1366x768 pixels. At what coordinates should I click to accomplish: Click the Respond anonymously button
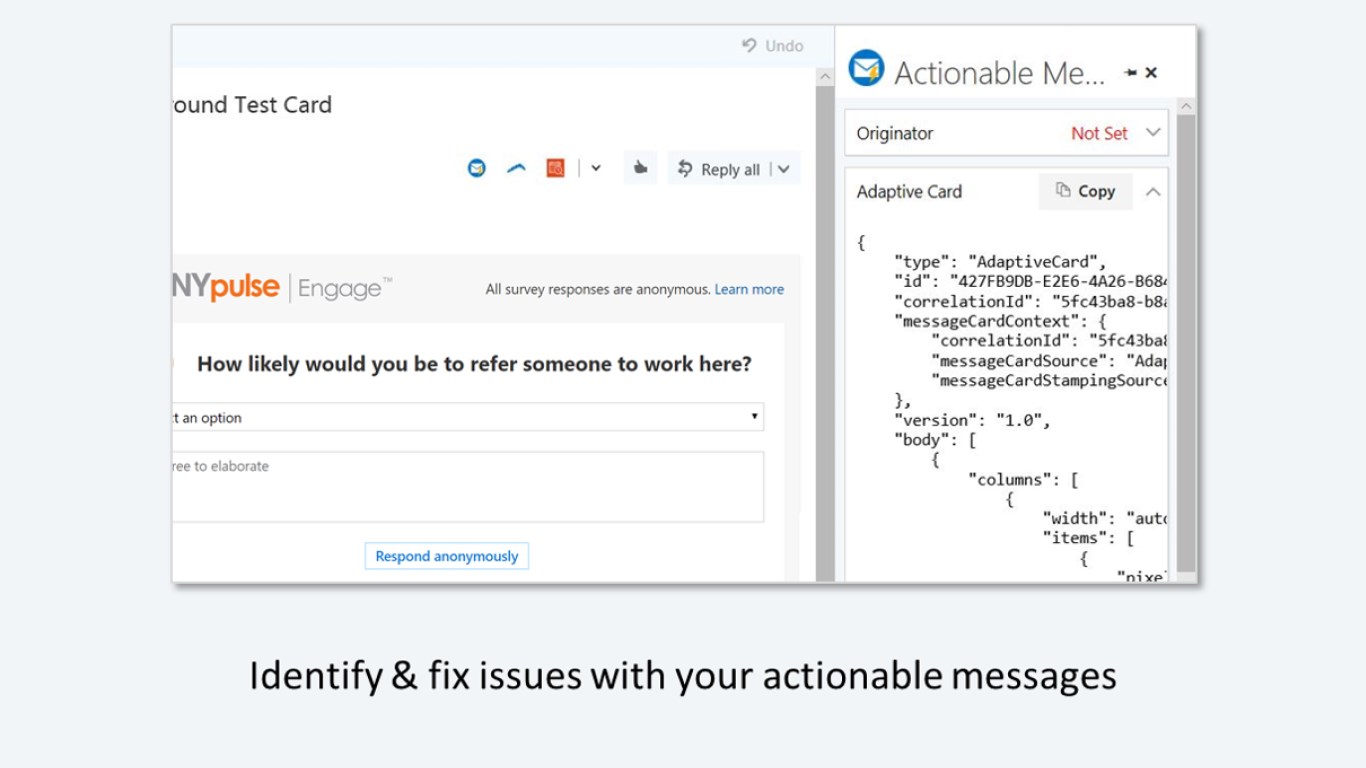click(x=447, y=556)
